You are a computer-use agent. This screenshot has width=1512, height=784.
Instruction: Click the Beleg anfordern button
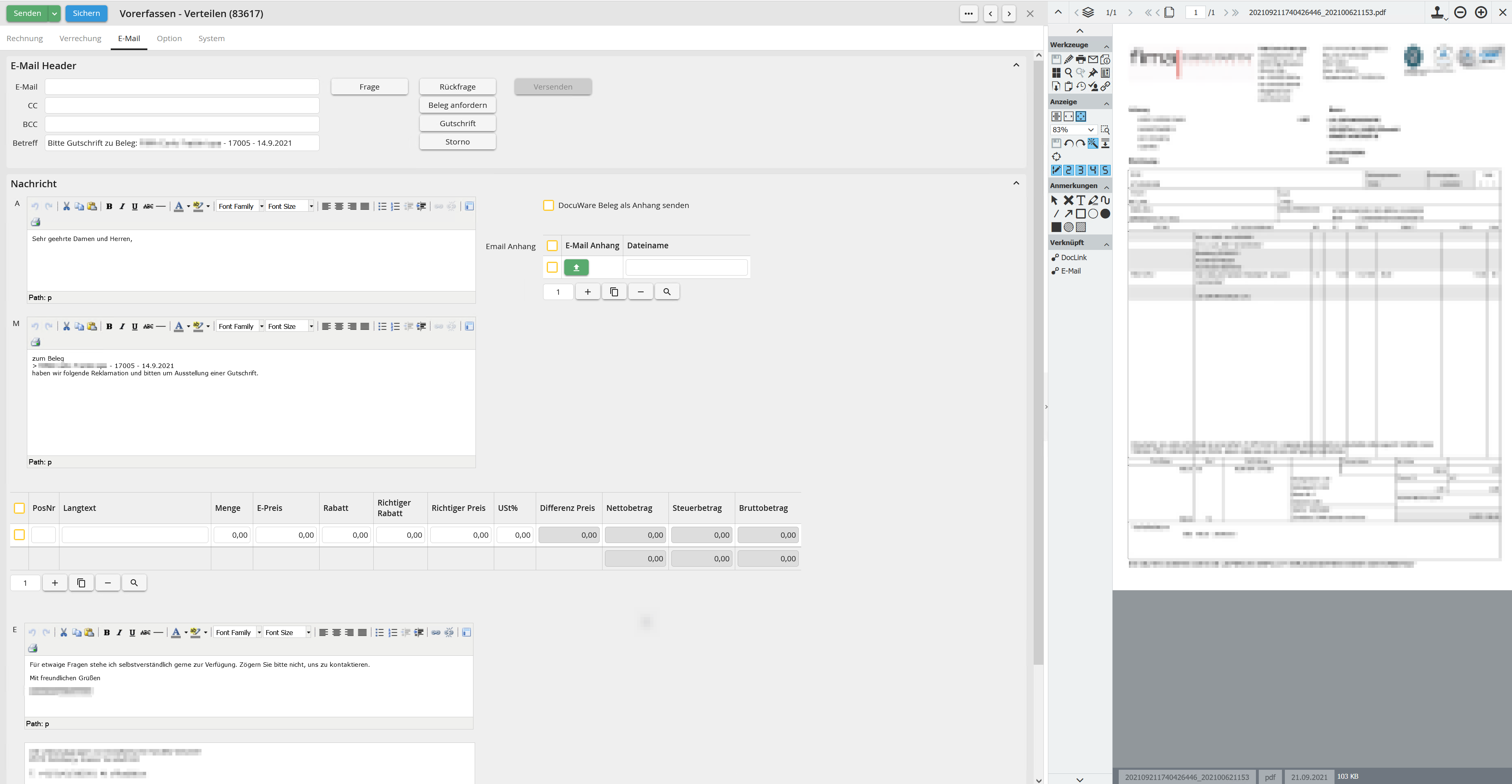(x=457, y=105)
